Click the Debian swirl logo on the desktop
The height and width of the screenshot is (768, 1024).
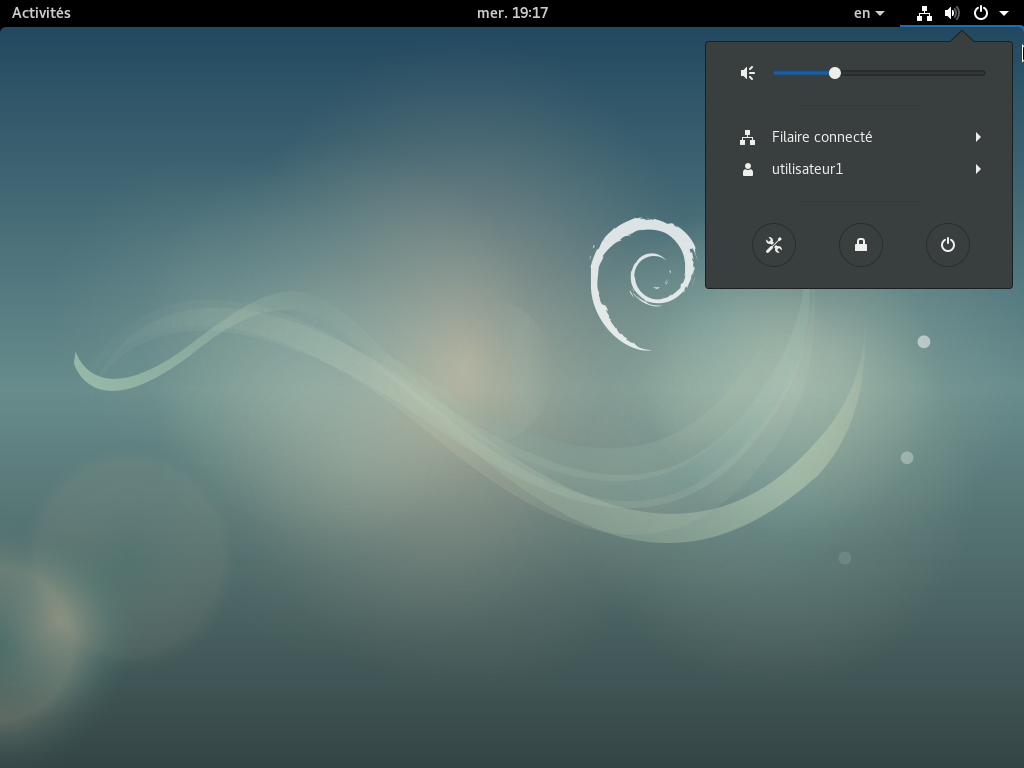[643, 283]
